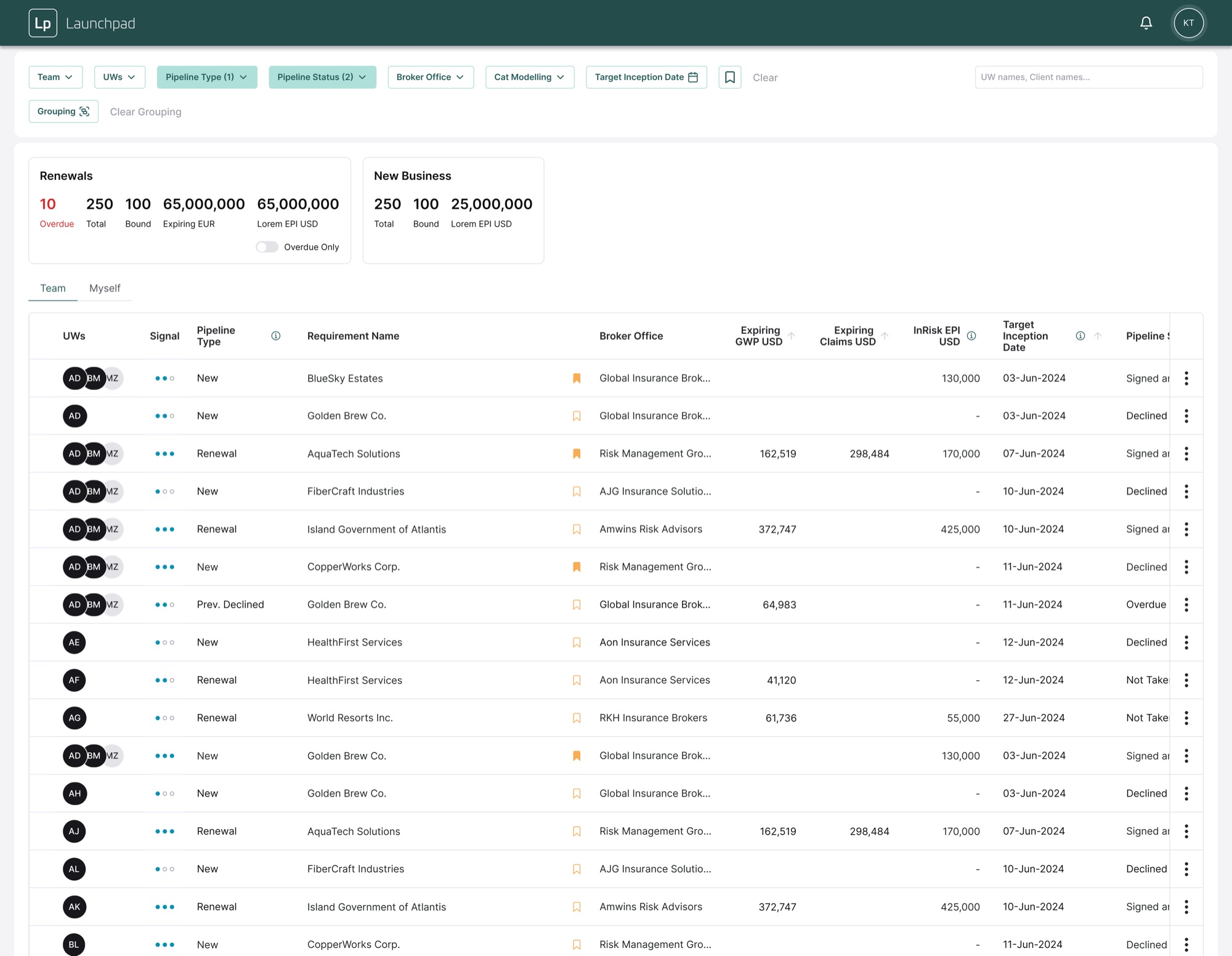Click the Lp Launchpad logo
This screenshot has width=1232, height=956.
[82, 23]
